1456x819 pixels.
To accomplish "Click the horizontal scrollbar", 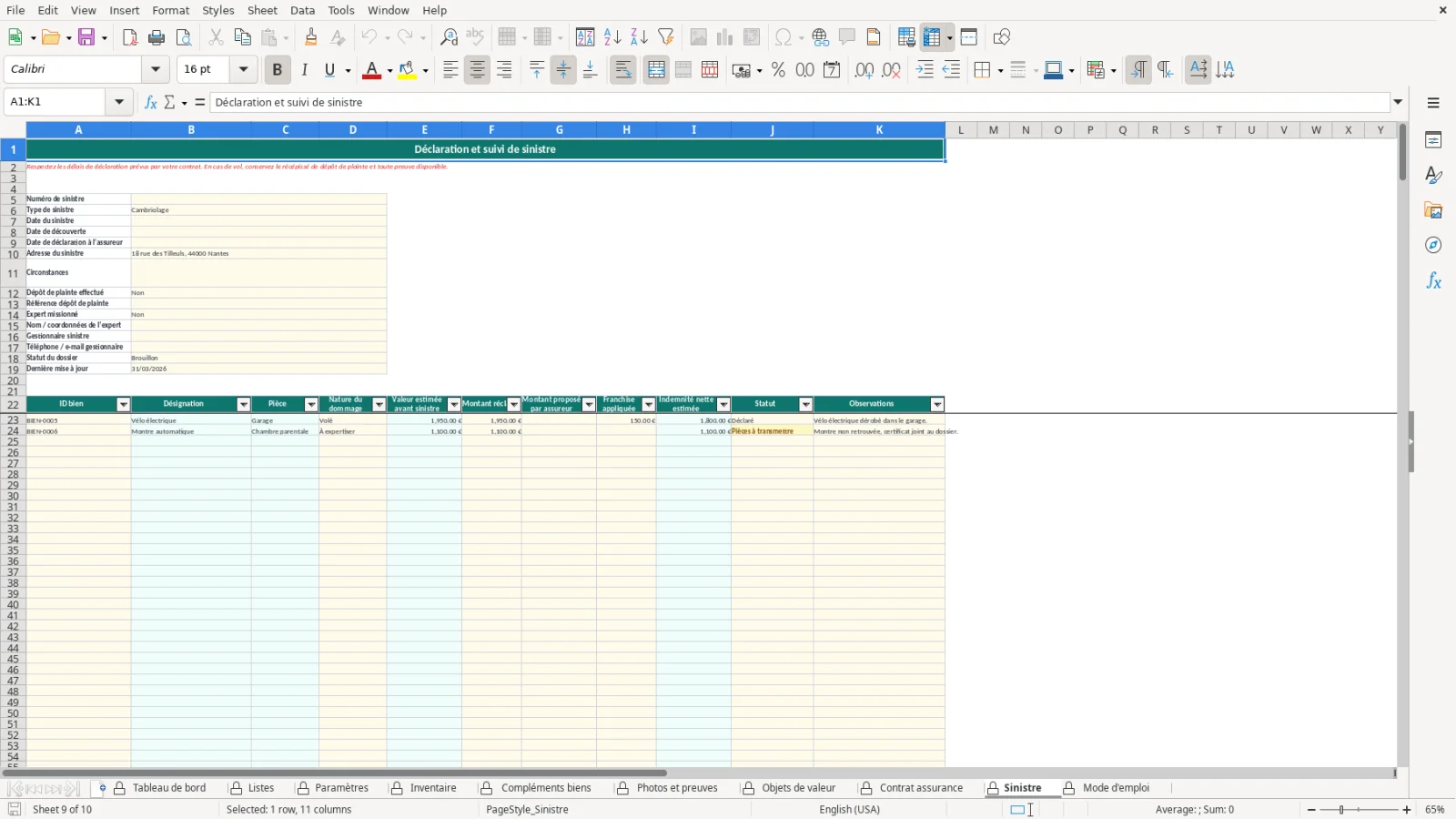I will tap(335, 773).
